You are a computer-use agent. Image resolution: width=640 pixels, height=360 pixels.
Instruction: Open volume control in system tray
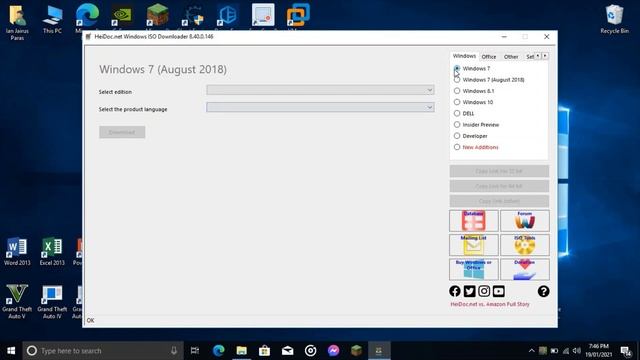tap(577, 351)
